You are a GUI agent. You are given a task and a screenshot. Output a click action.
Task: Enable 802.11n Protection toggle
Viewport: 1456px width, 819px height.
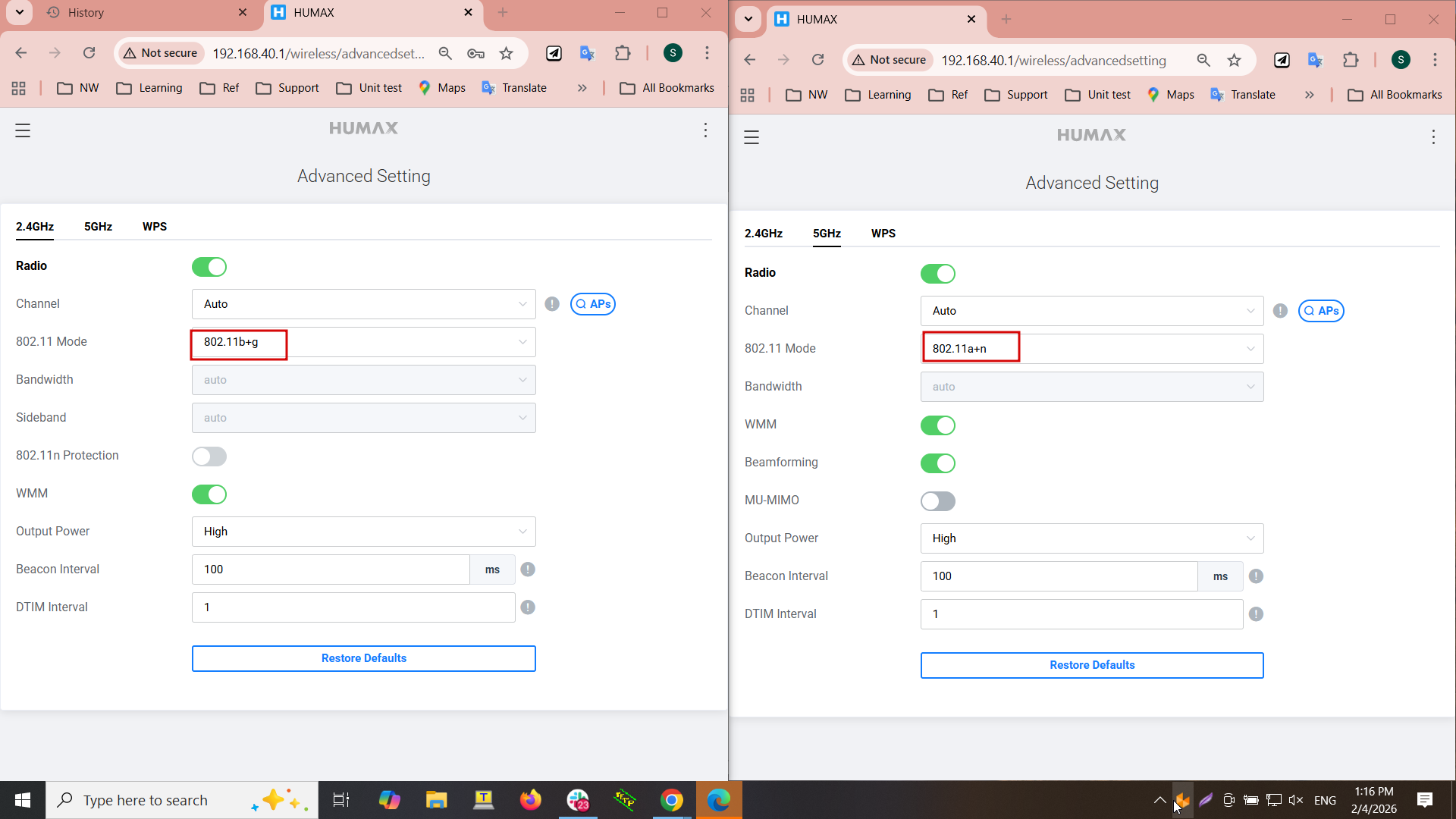pyautogui.click(x=209, y=457)
